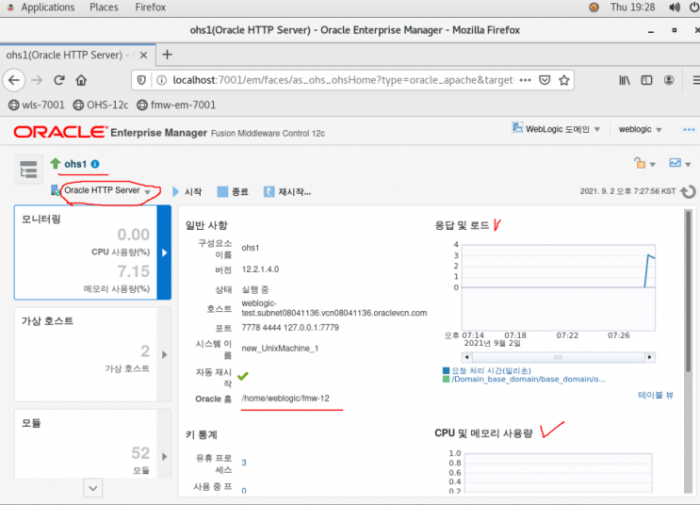The height and width of the screenshot is (505, 700).
Task: Open the OHS-12c bookmark
Action: coord(100,105)
